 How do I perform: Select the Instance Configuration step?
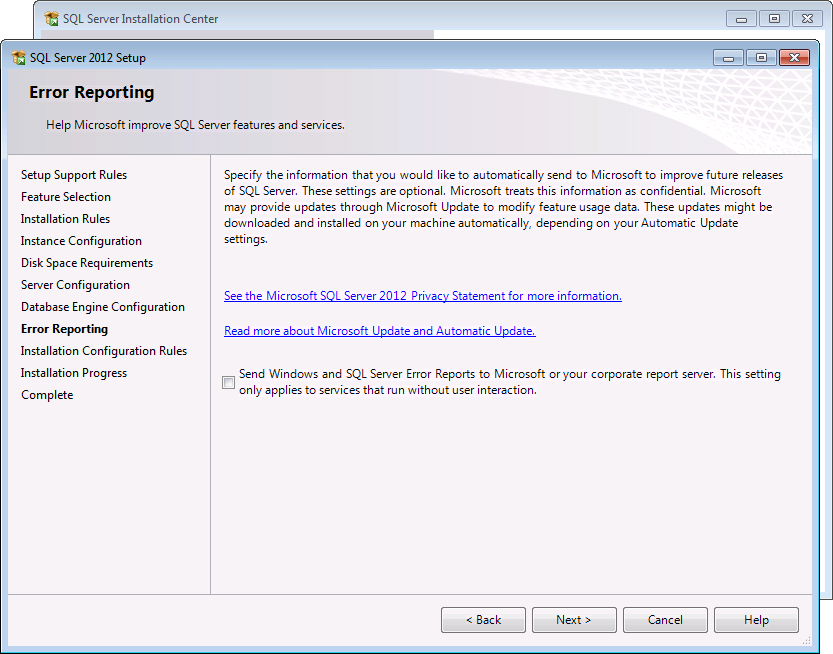click(81, 241)
